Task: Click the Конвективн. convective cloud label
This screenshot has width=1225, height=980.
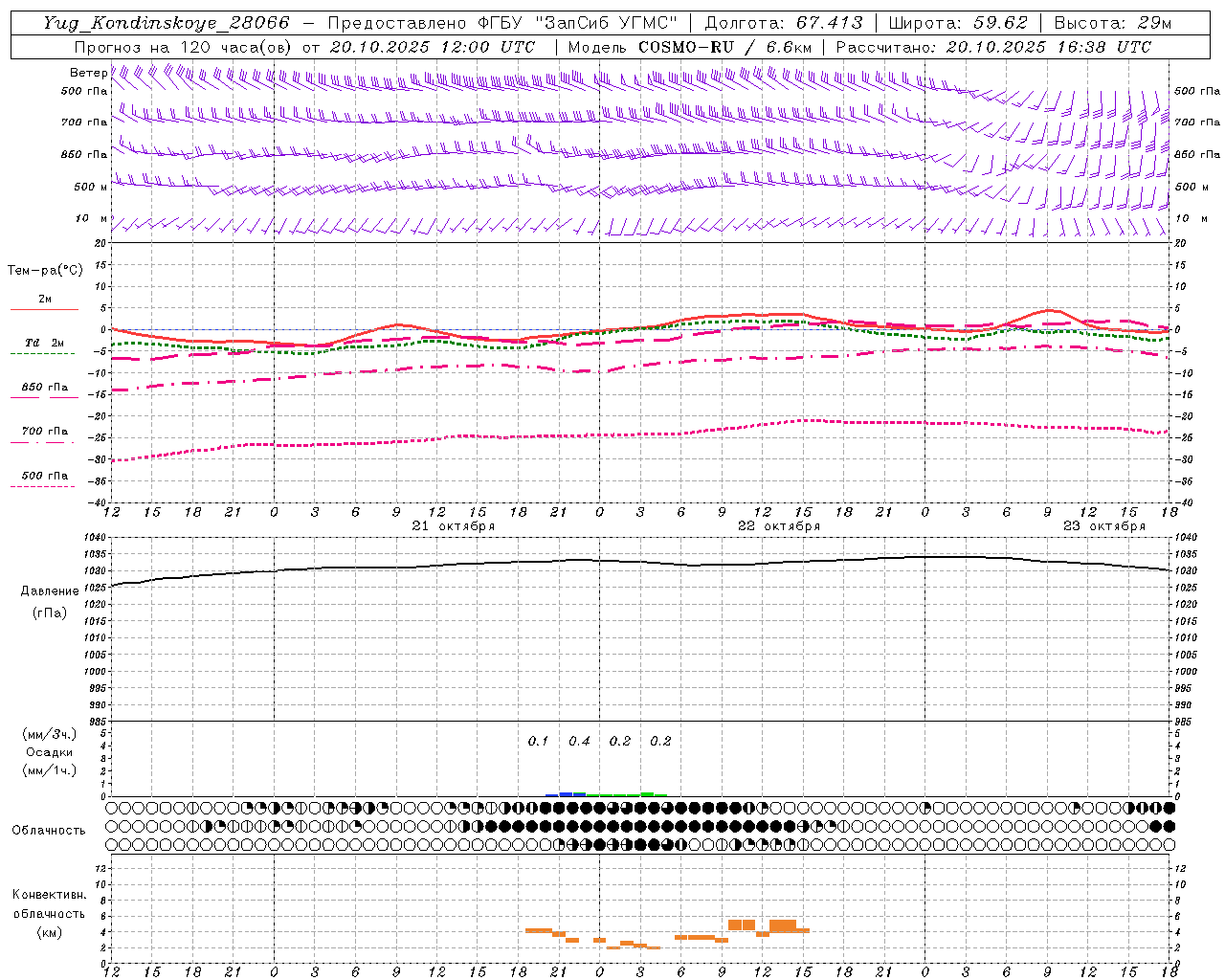Action: click(x=50, y=895)
